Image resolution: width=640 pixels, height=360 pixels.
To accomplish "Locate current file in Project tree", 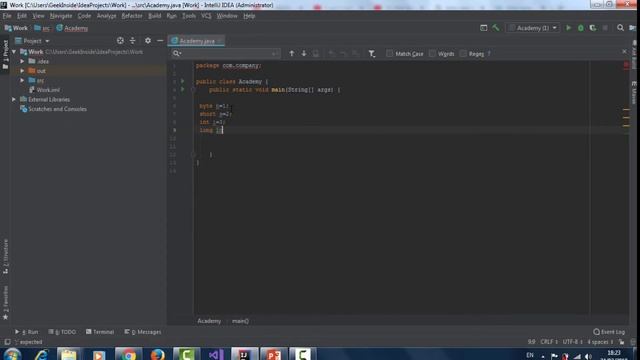I will tap(120, 40).
